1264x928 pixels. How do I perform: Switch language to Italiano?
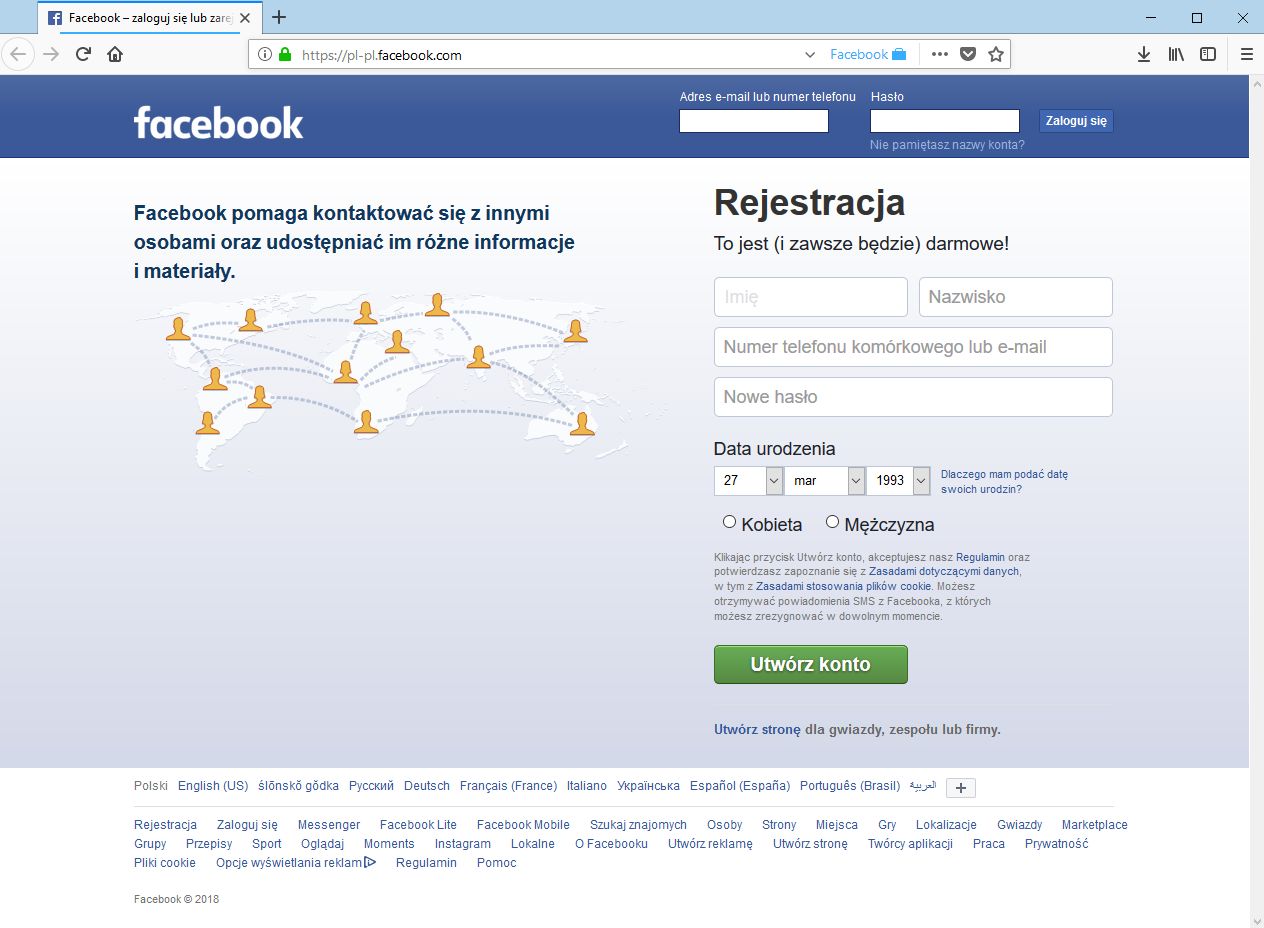point(587,786)
